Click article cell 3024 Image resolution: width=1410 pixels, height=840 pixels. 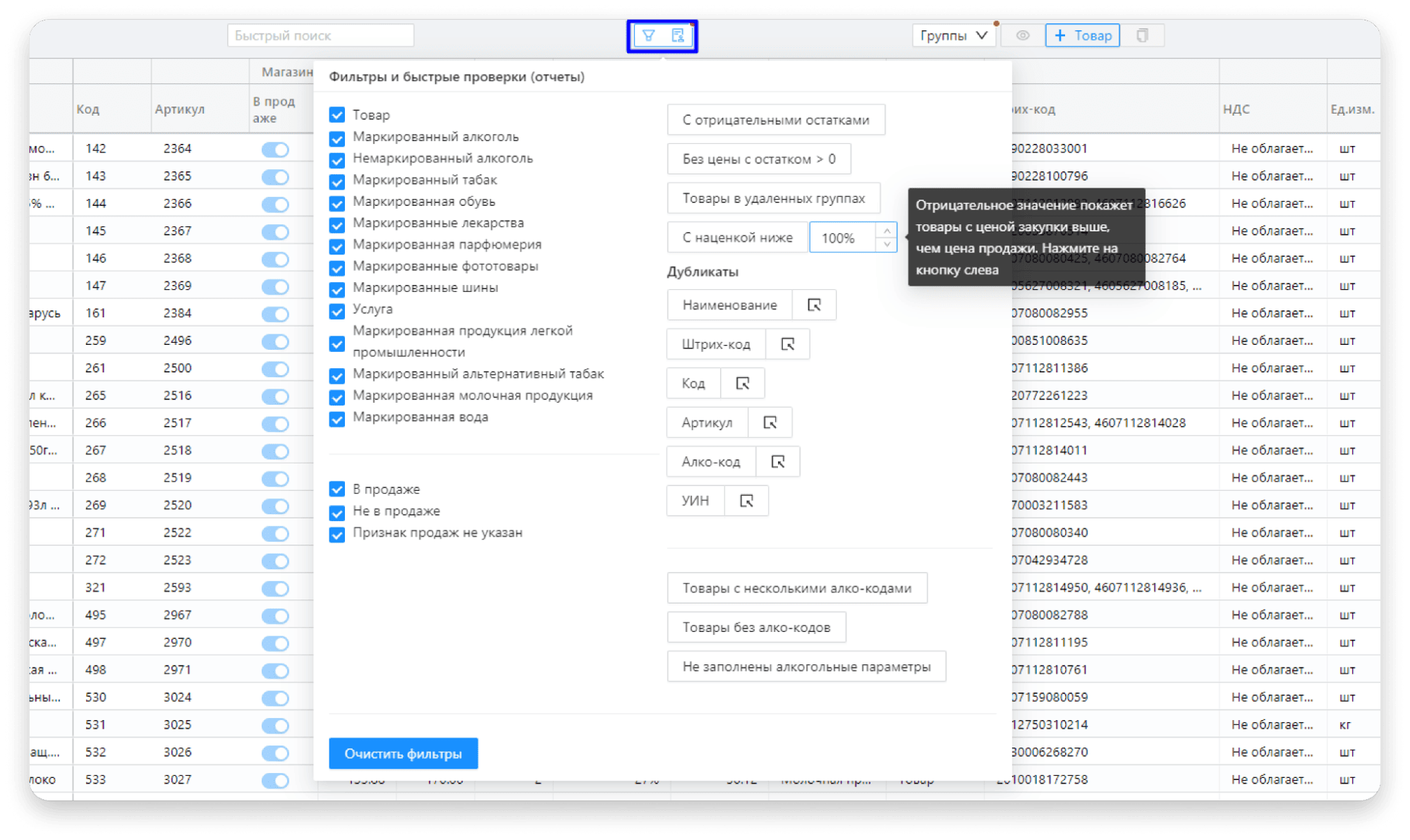pos(177,698)
